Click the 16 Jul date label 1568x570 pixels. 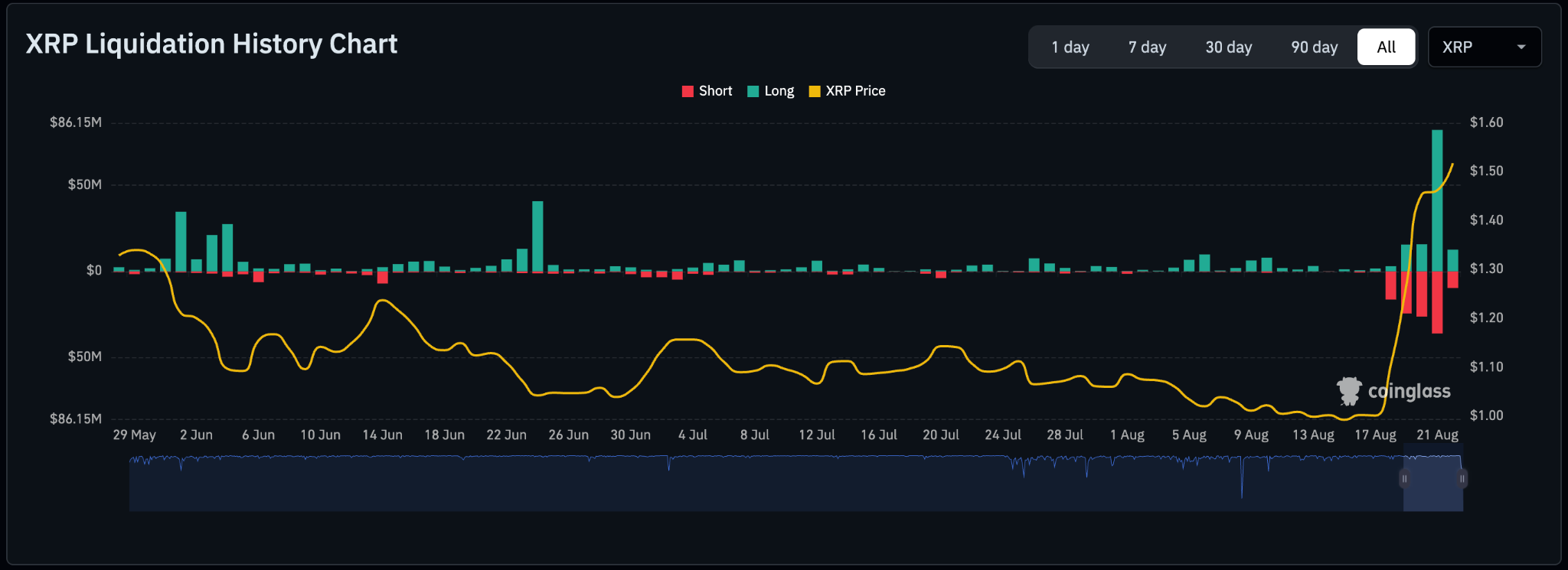pyautogui.click(x=878, y=435)
